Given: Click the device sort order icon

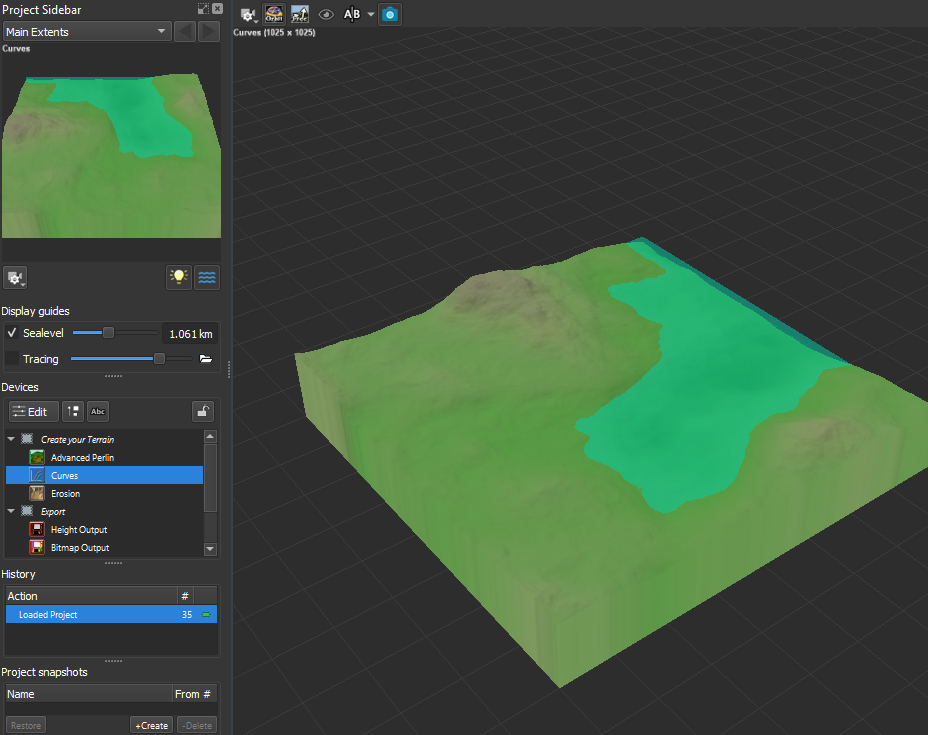Looking at the screenshot, I should pyautogui.click(x=73, y=411).
